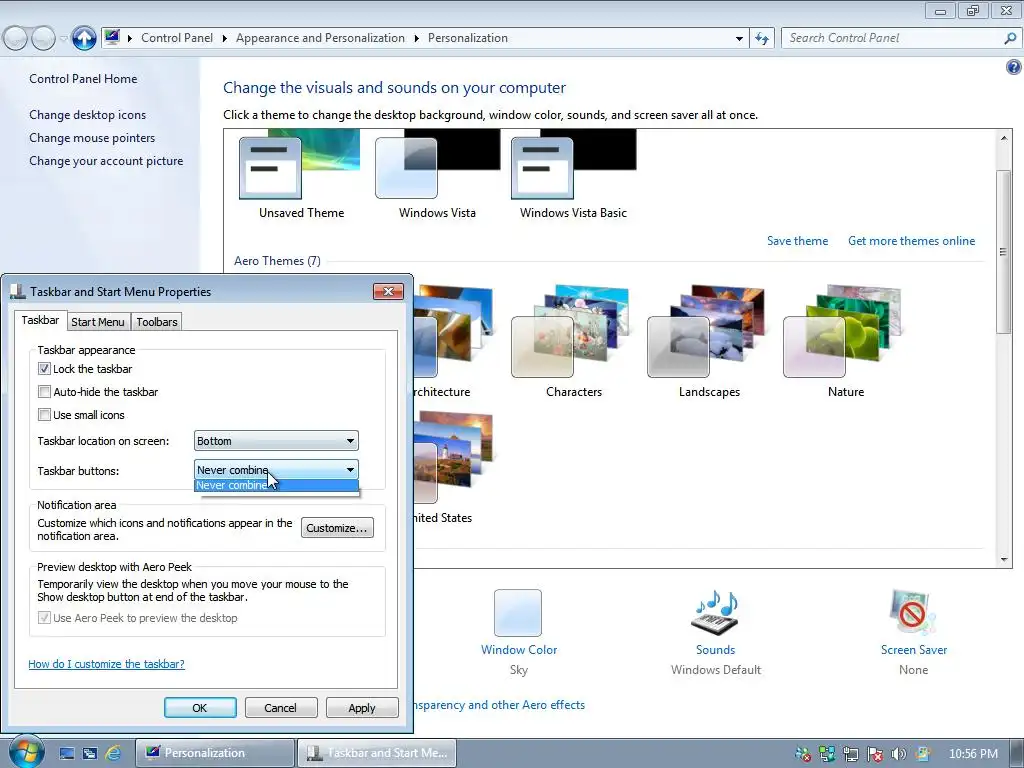This screenshot has height=768, width=1024.
Task: Click the Apply button
Action: (x=362, y=708)
